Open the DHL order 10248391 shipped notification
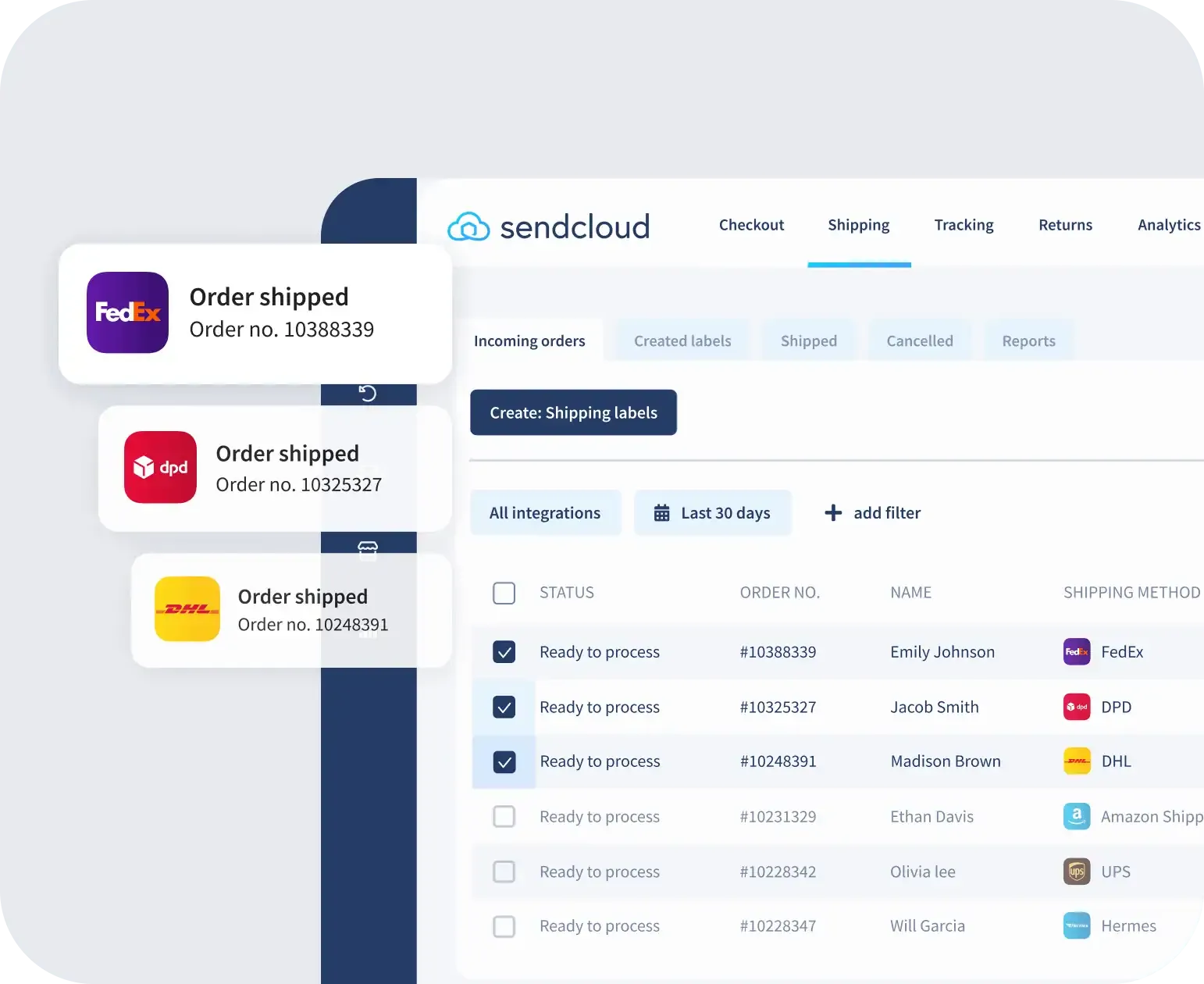 (291, 610)
